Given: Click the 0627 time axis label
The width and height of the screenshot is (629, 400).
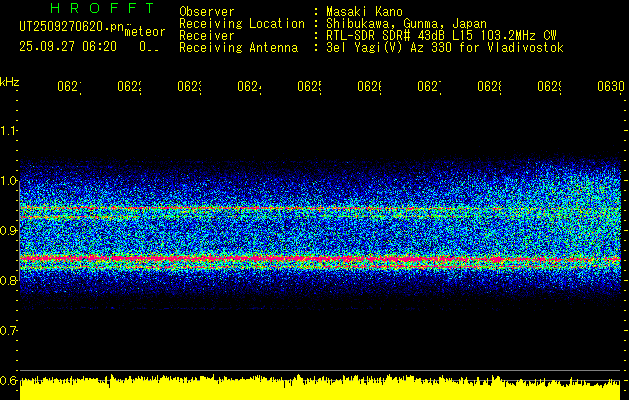Looking at the screenshot, I should (x=429, y=87).
